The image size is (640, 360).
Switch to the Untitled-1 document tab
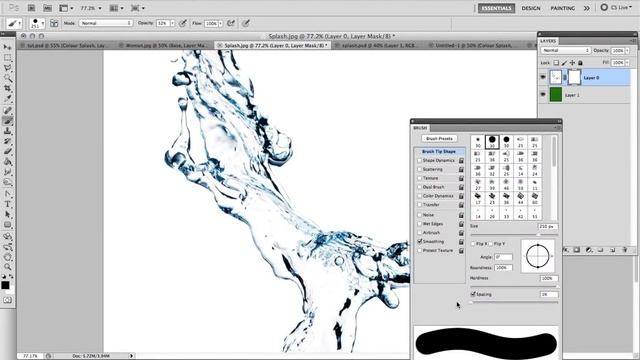pos(473,46)
